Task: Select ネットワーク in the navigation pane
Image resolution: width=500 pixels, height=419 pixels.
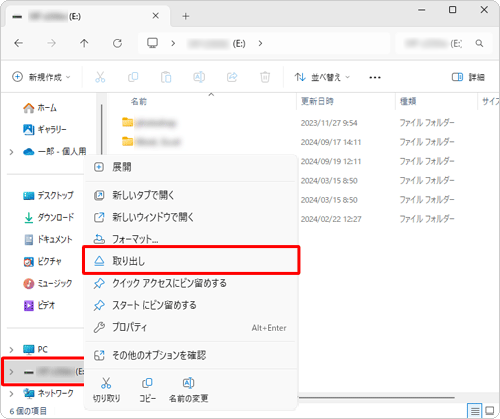Action: click(48, 393)
